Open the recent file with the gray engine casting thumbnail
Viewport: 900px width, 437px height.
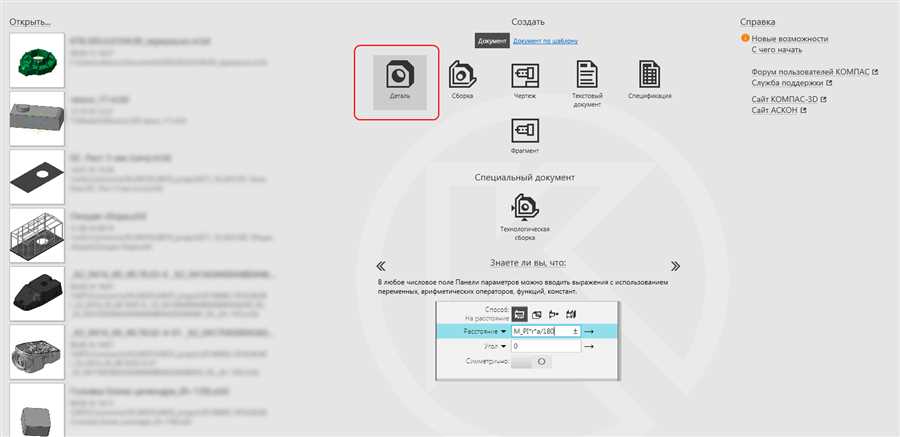[37, 352]
